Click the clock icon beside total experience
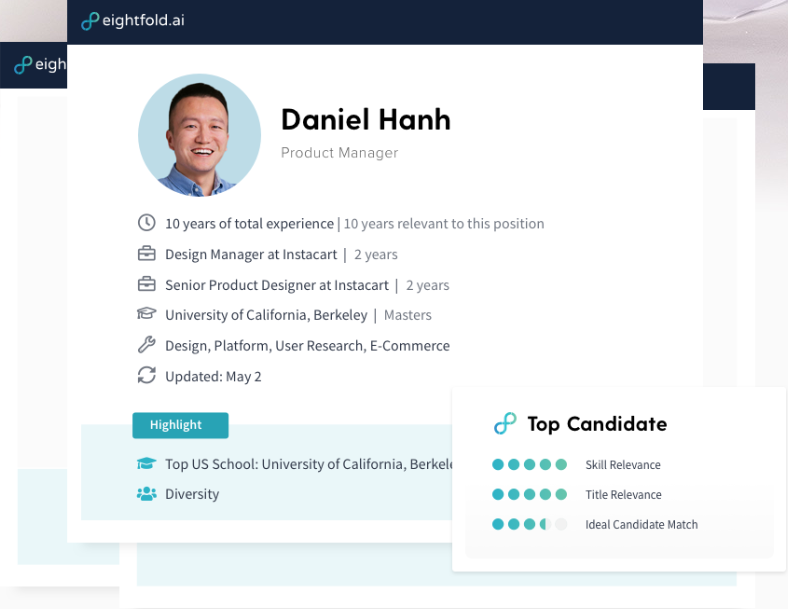Screen dimensions: 788x609 click(x=147, y=223)
